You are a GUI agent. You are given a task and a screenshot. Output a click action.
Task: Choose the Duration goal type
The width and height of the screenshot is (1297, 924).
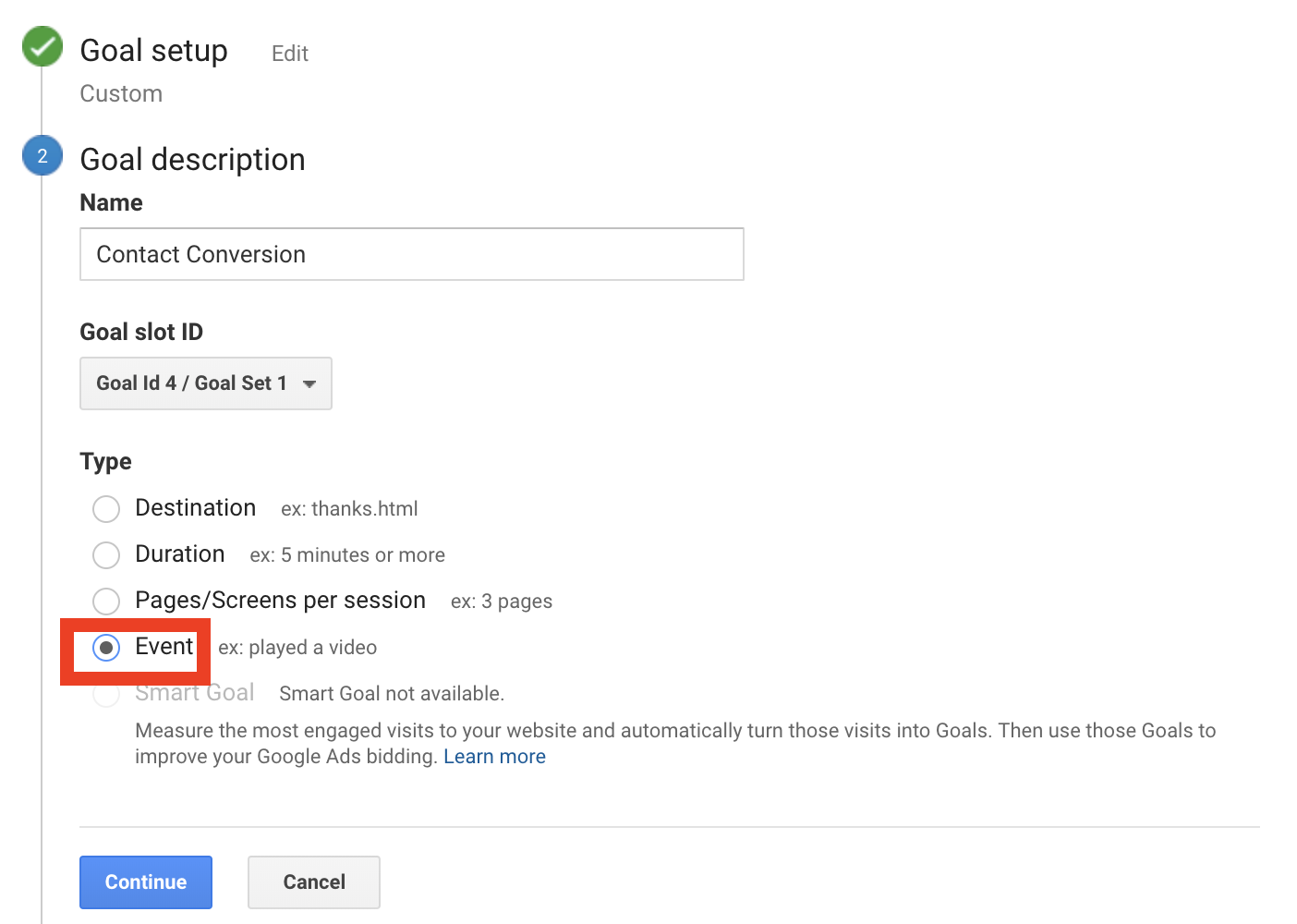click(106, 555)
